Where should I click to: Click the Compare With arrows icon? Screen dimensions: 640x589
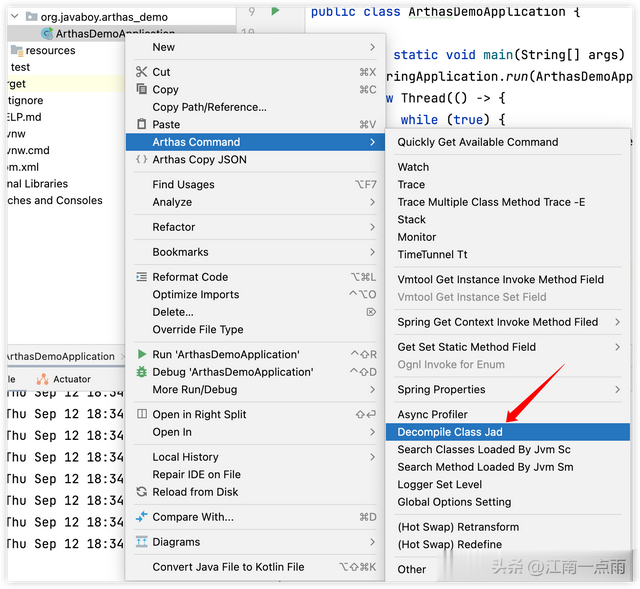[142, 517]
